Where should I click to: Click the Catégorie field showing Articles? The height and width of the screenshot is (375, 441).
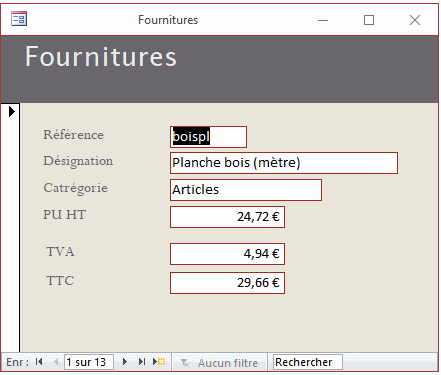pos(246,190)
